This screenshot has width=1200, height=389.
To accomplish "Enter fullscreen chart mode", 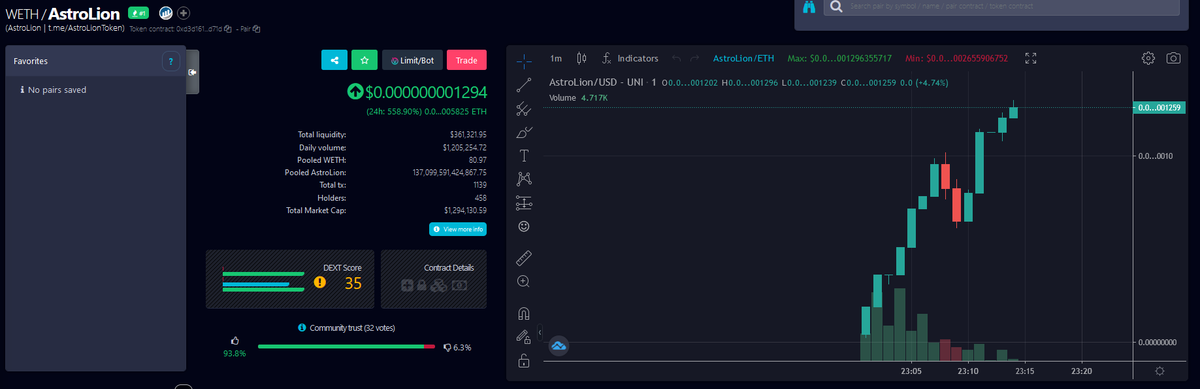I will [x=1032, y=58].
